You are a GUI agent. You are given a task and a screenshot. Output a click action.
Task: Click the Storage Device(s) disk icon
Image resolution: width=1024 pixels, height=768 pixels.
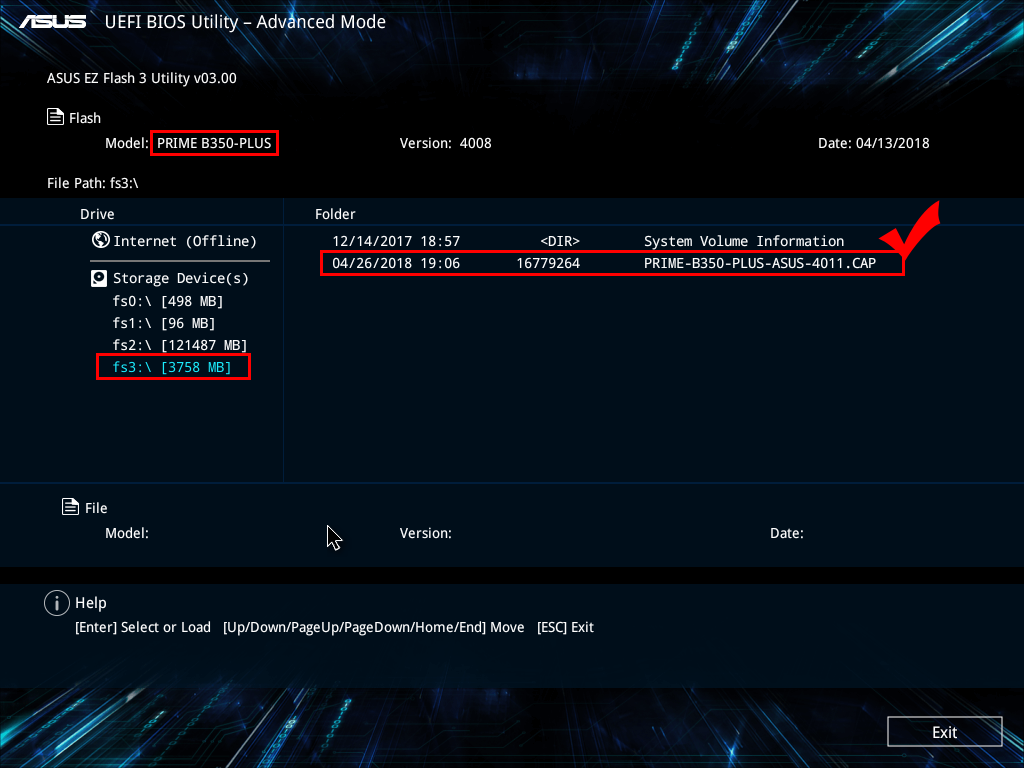point(99,279)
